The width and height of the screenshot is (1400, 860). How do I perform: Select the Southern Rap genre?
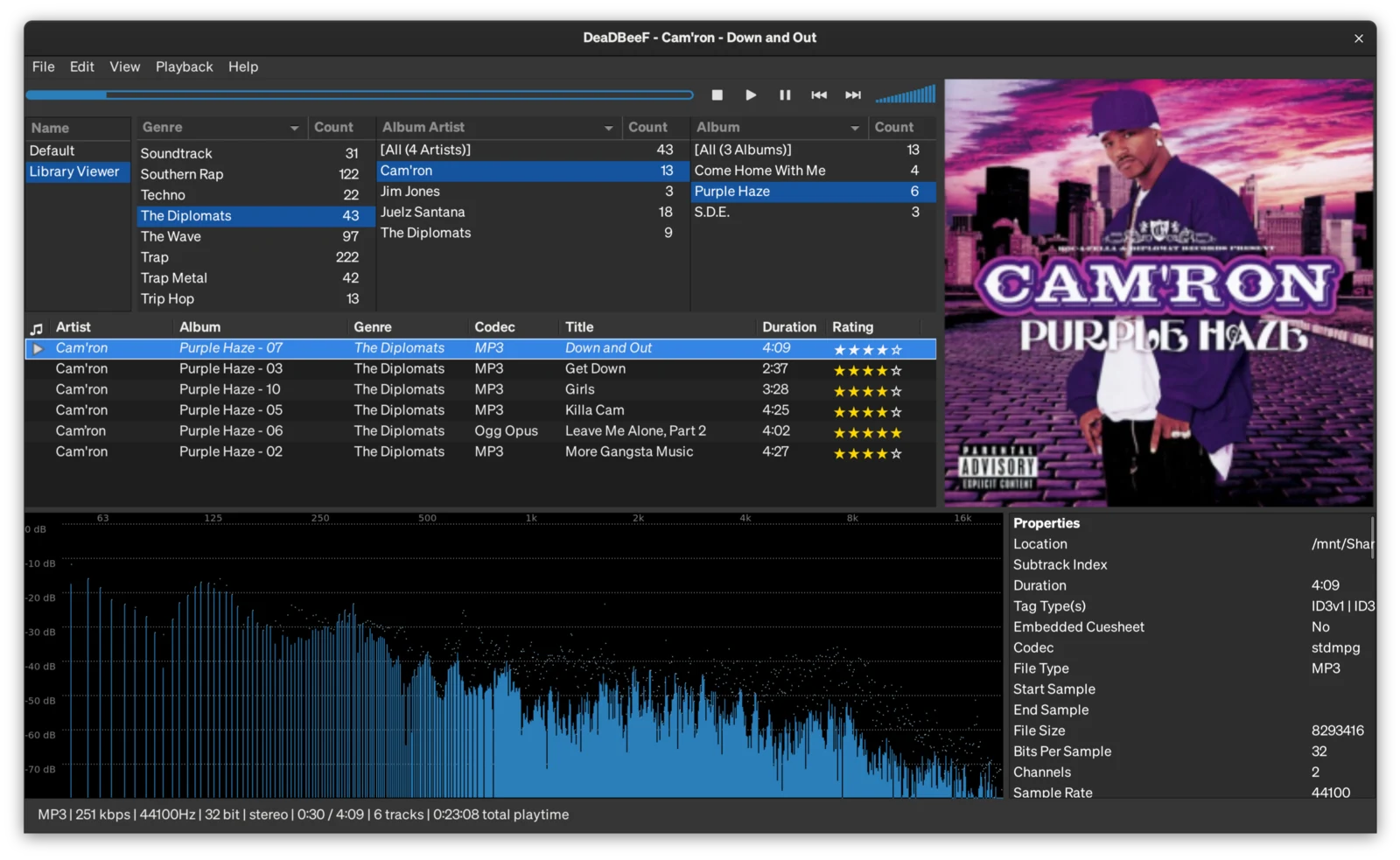(x=255, y=174)
